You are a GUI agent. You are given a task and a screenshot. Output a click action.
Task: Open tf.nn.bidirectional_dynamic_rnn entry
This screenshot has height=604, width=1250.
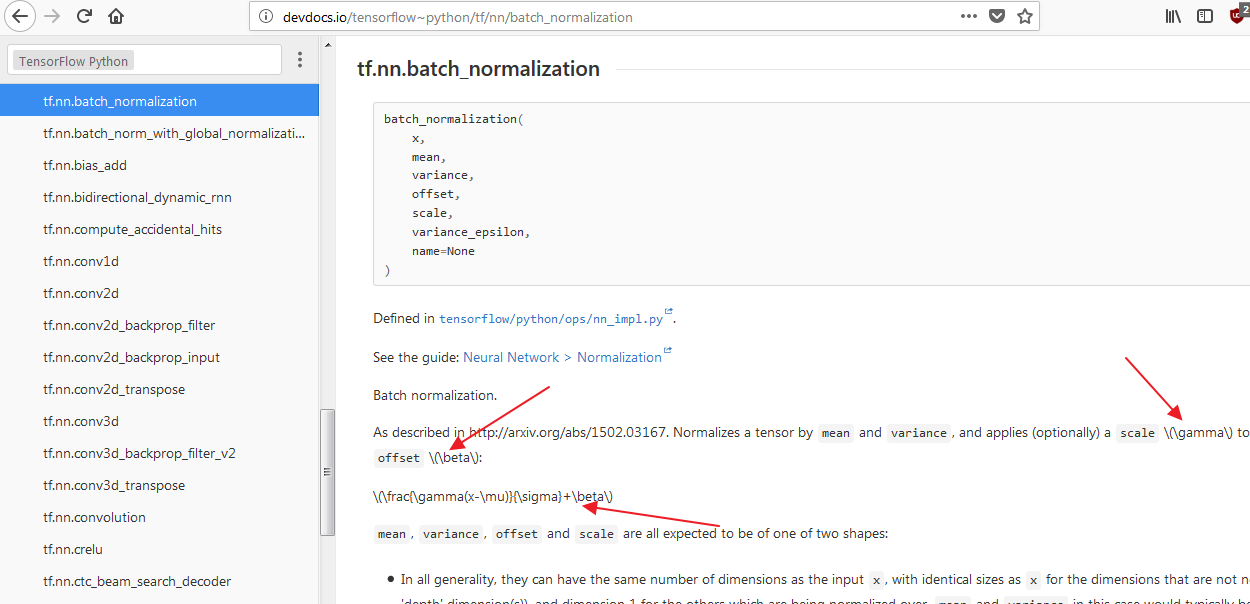point(159,197)
